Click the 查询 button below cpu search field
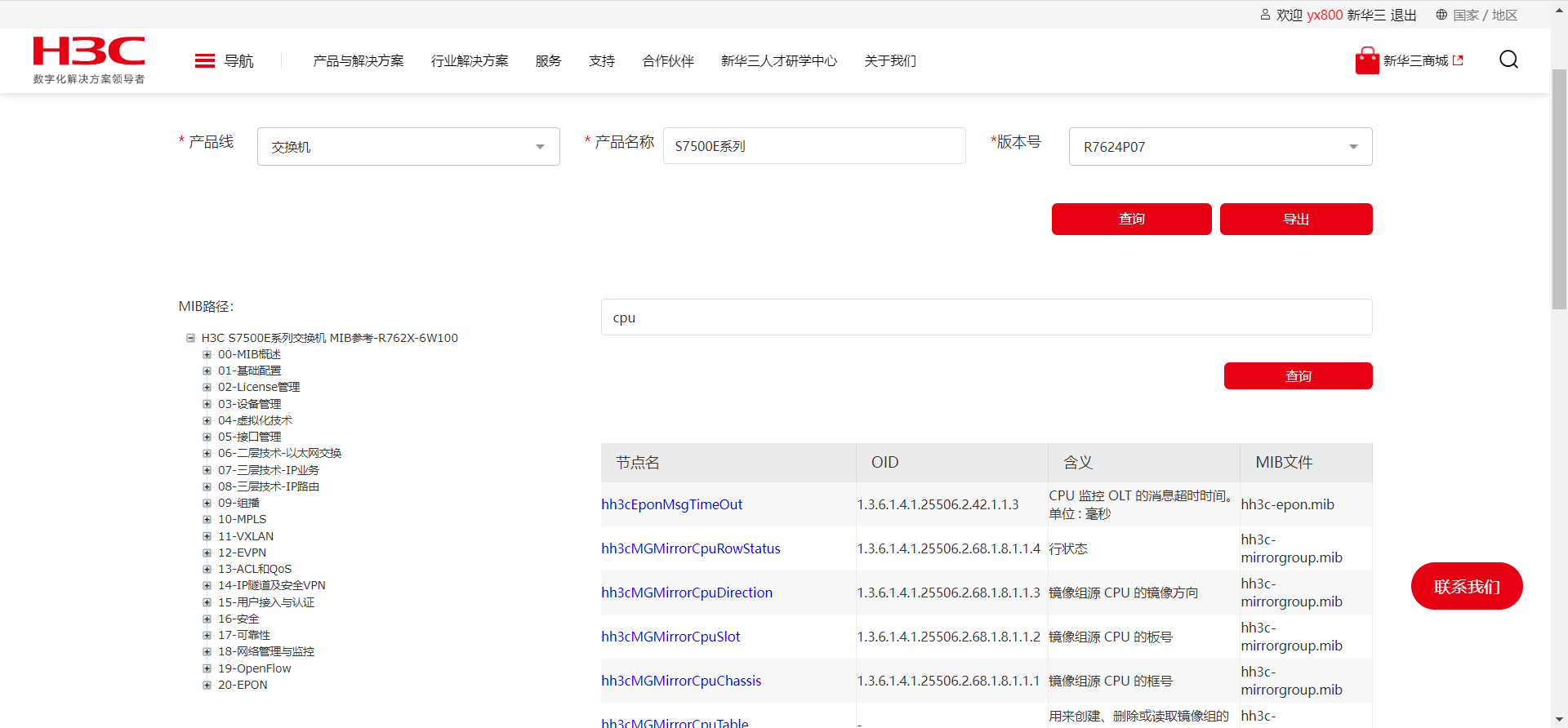 [1298, 376]
